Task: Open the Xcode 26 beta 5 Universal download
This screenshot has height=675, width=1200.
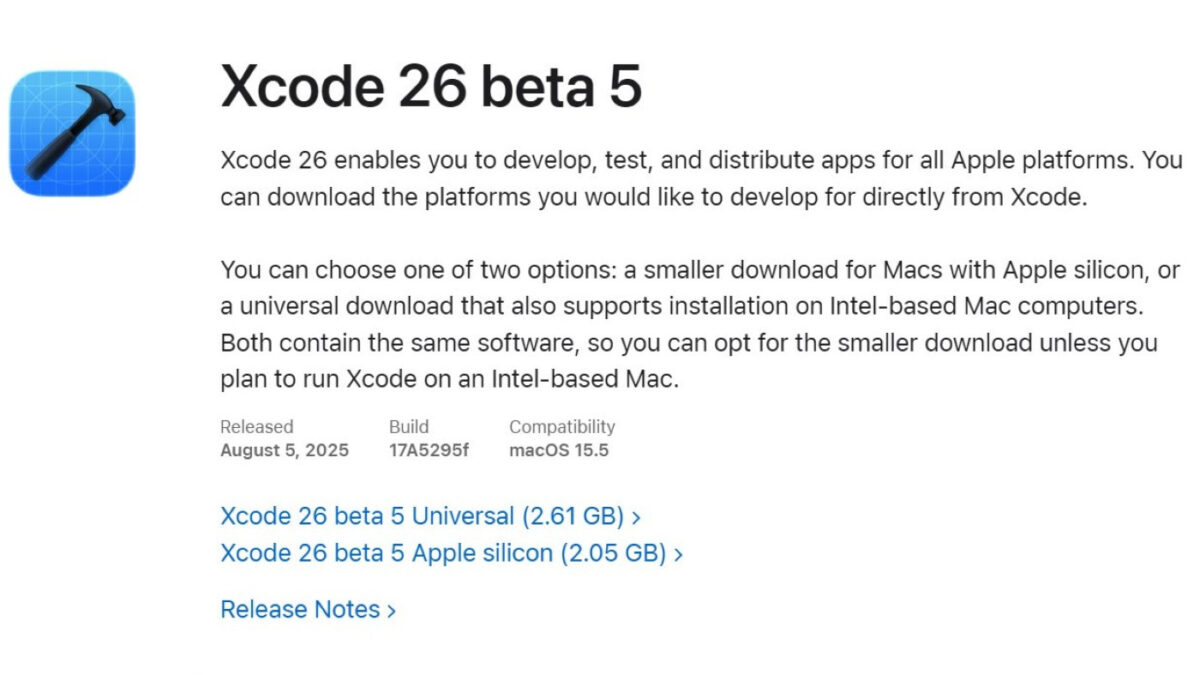Action: coord(430,516)
